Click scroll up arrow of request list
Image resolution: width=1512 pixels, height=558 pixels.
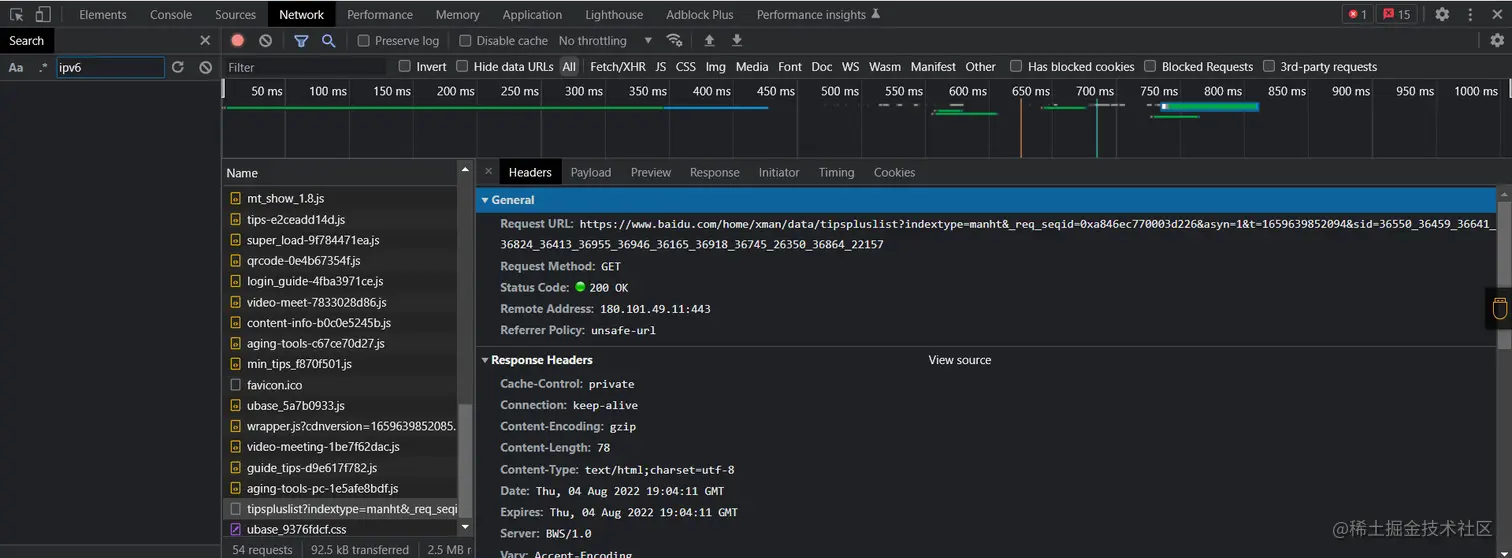pyautogui.click(x=465, y=172)
